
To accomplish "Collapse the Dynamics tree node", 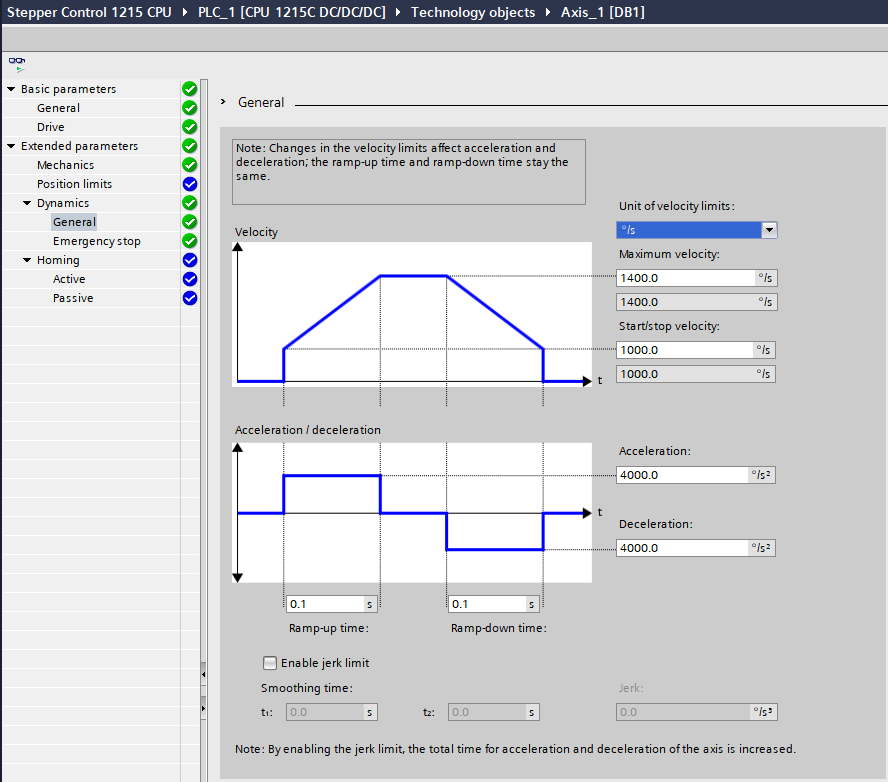I will pyautogui.click(x=27, y=203).
